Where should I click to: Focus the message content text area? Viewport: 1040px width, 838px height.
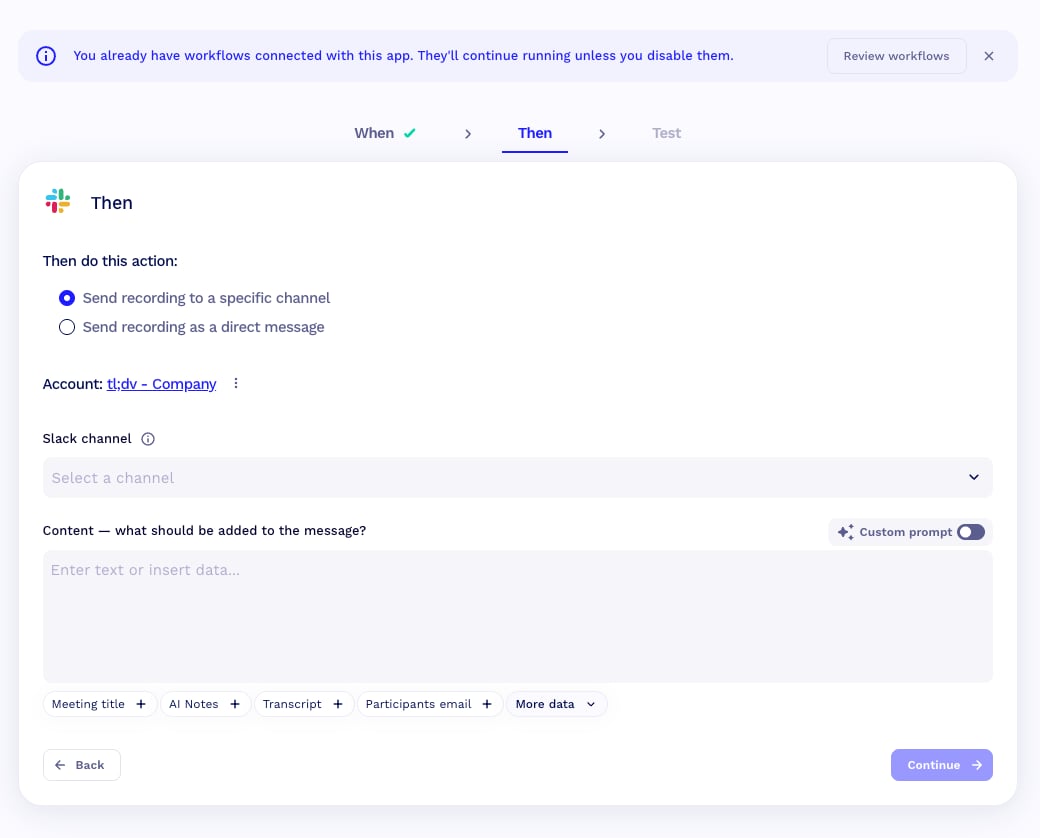click(517, 616)
